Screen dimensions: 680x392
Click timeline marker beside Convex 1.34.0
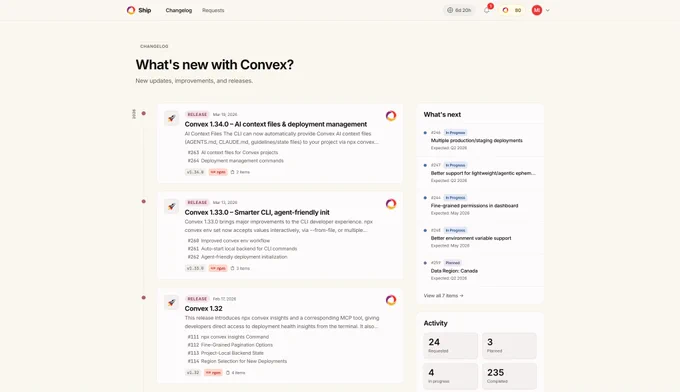144,114
